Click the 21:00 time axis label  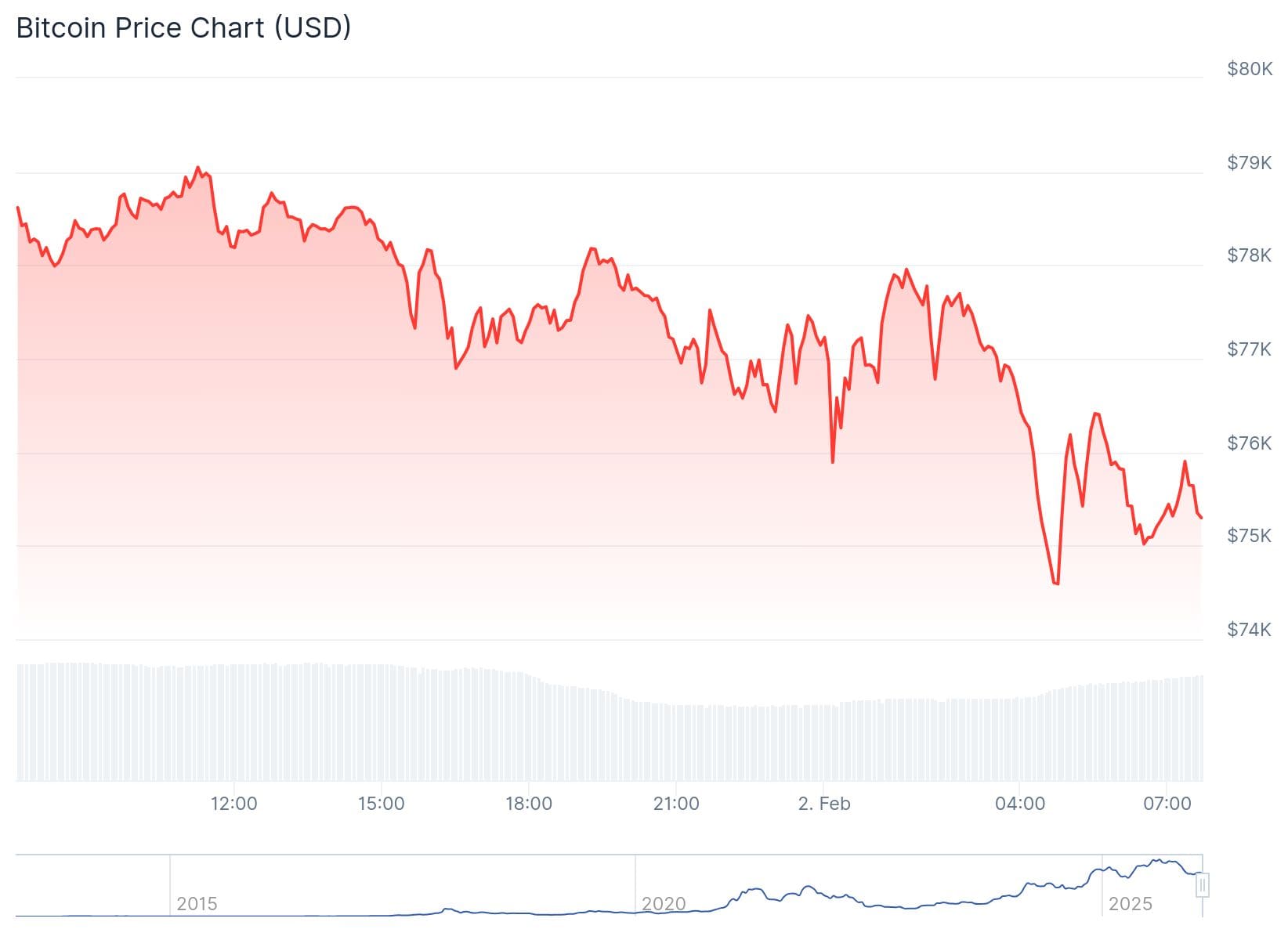pyautogui.click(x=675, y=804)
